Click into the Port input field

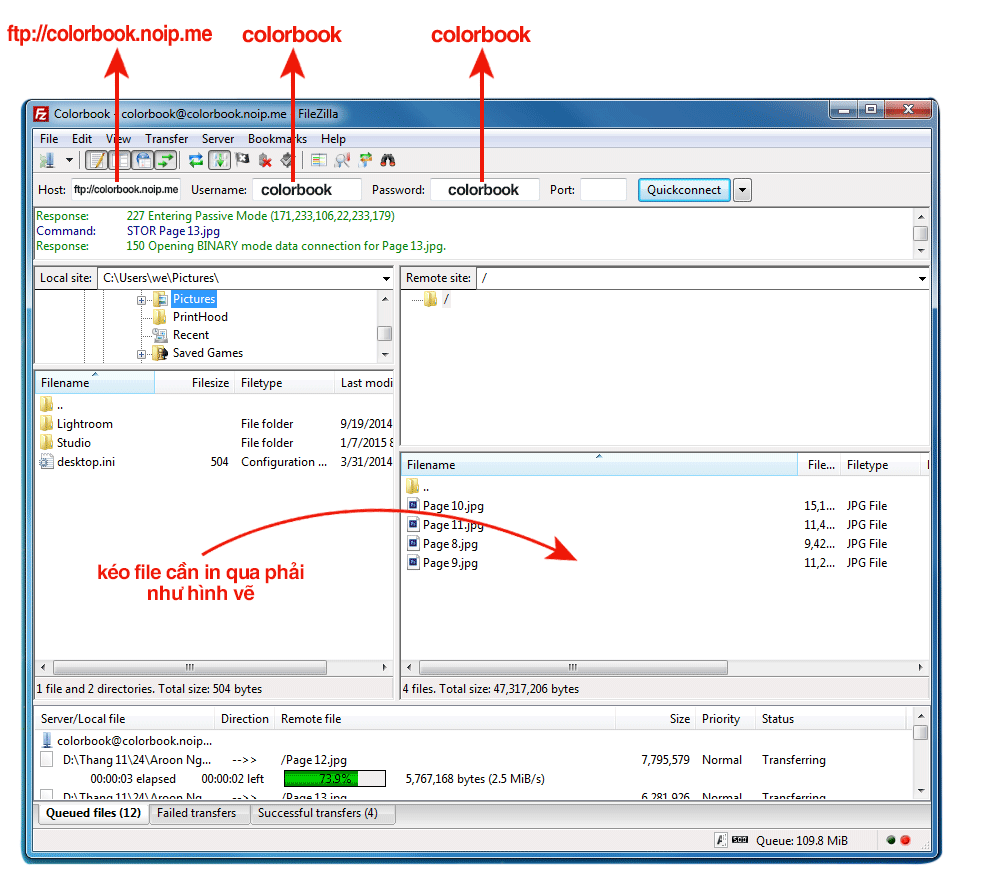point(603,190)
